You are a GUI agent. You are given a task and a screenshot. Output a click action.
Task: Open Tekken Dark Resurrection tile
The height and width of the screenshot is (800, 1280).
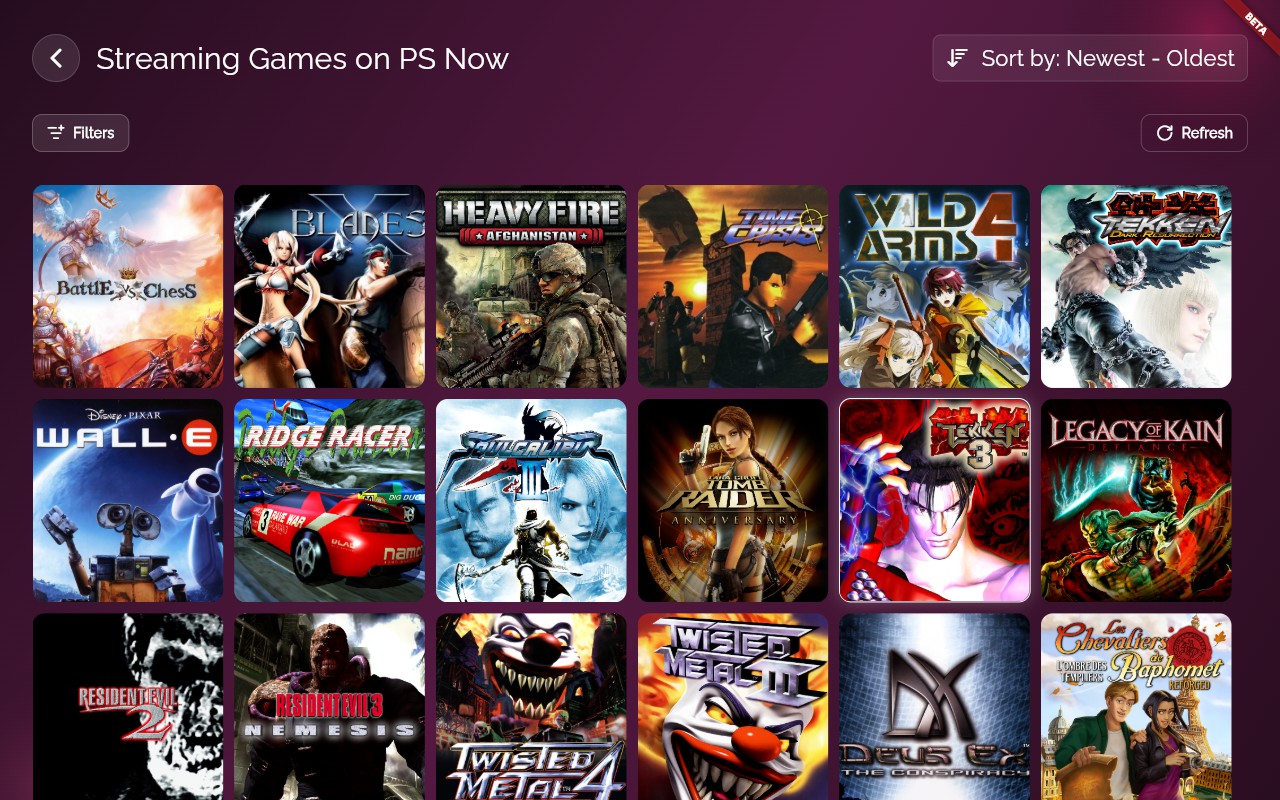pos(1136,286)
